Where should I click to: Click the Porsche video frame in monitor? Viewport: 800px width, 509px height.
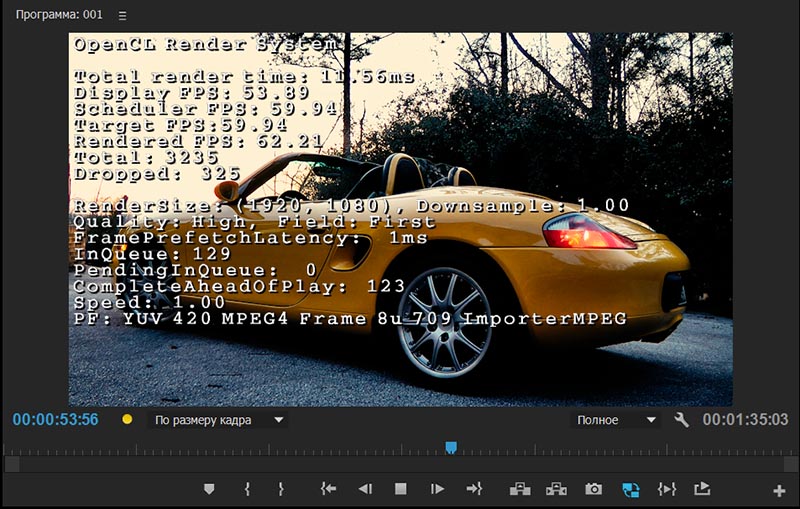click(401, 219)
